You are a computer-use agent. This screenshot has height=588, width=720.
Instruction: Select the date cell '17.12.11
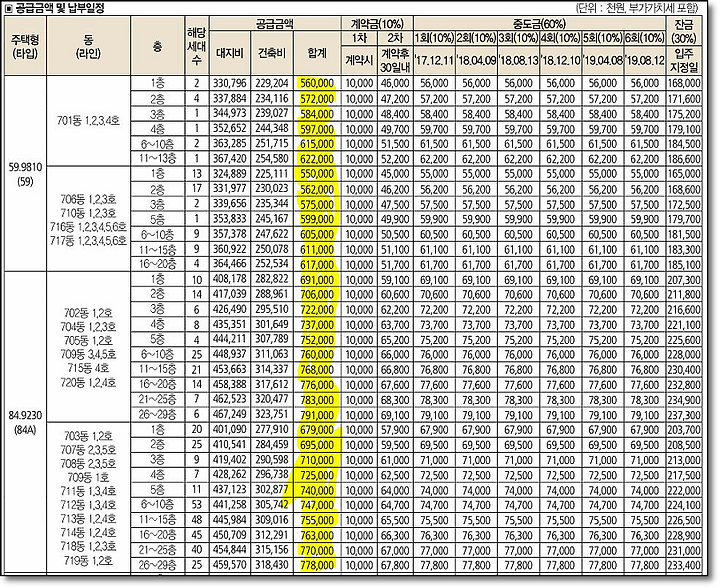point(434,61)
